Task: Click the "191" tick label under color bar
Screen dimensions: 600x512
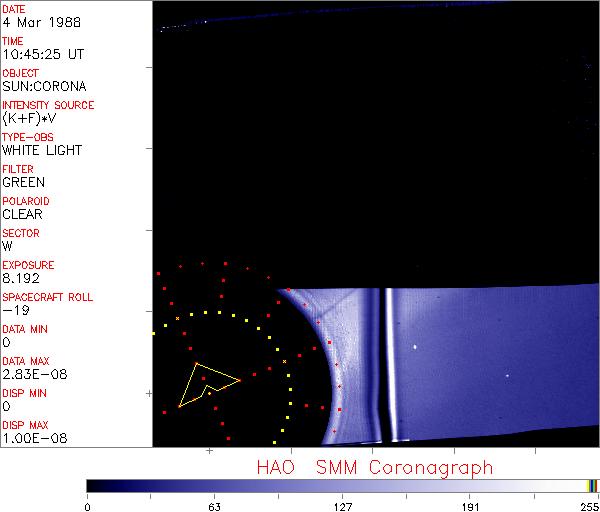Action: [470, 505]
